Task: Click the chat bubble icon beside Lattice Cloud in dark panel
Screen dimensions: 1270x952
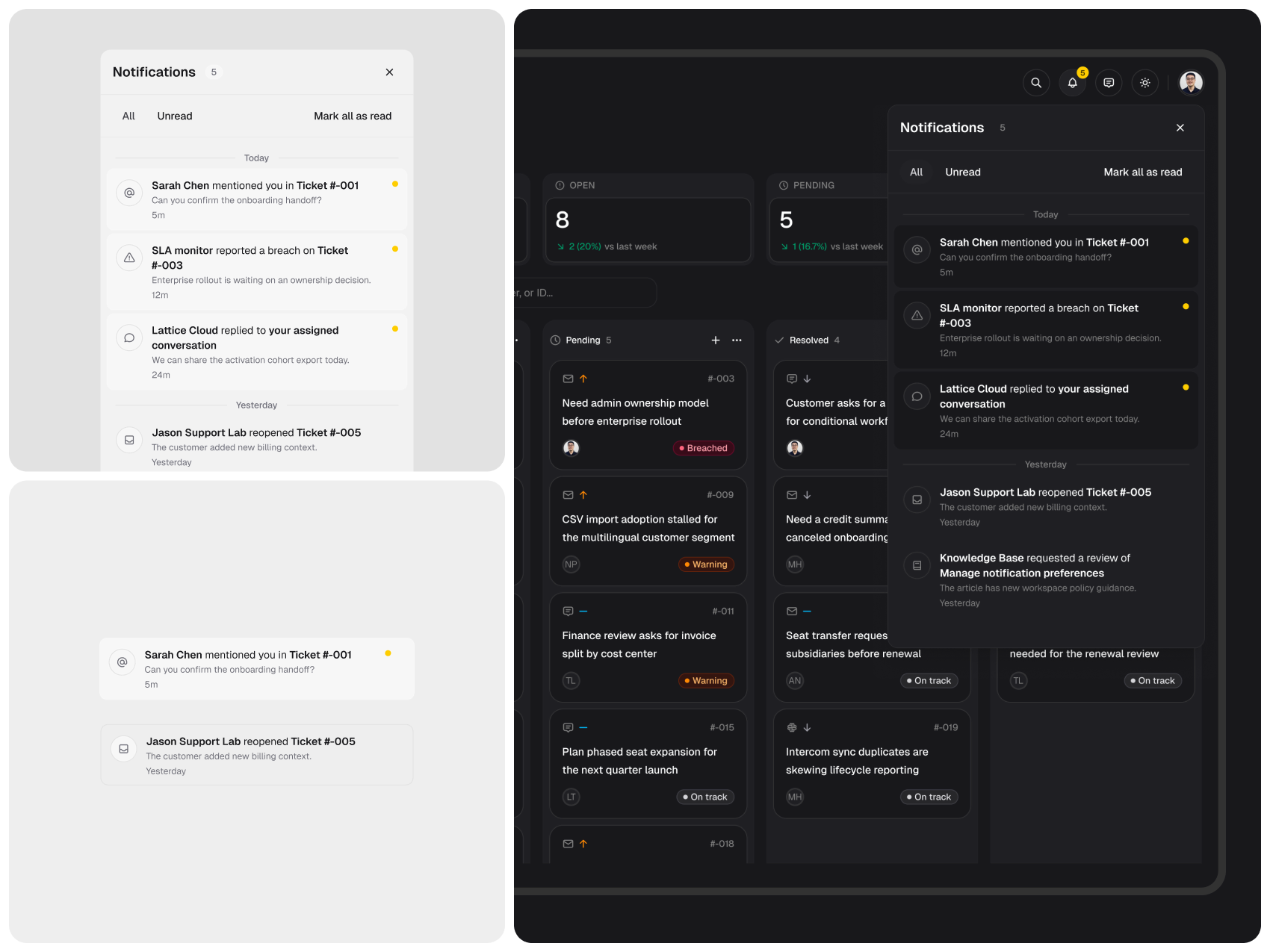Action: point(917,396)
